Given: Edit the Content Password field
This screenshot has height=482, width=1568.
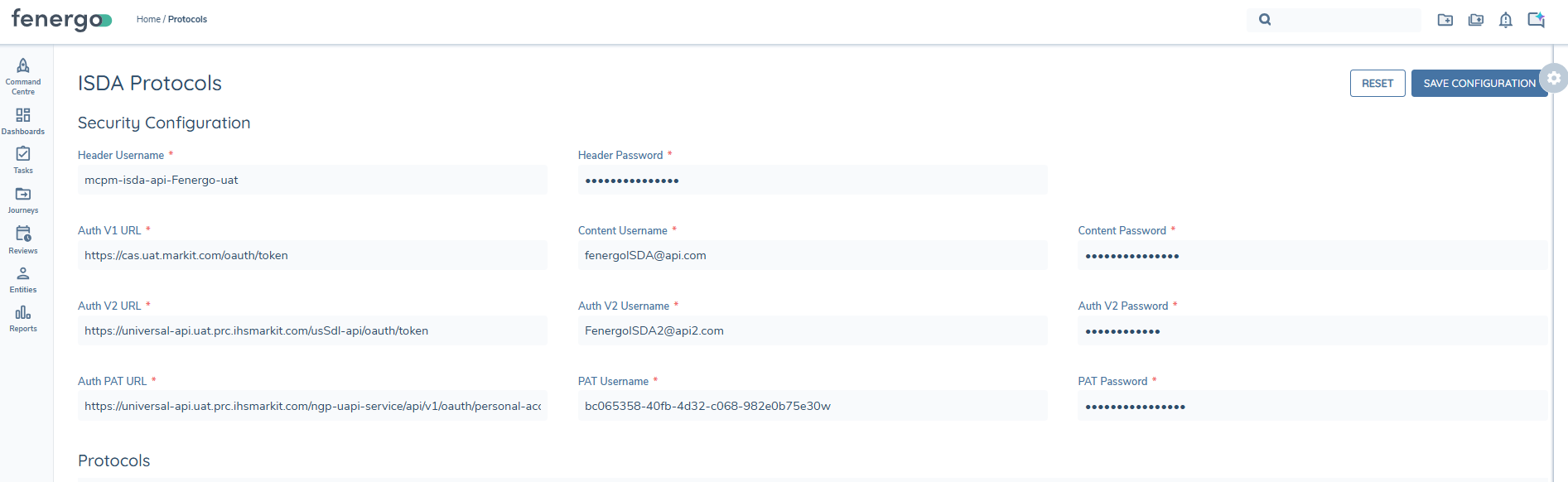Looking at the screenshot, I should pos(1312,255).
